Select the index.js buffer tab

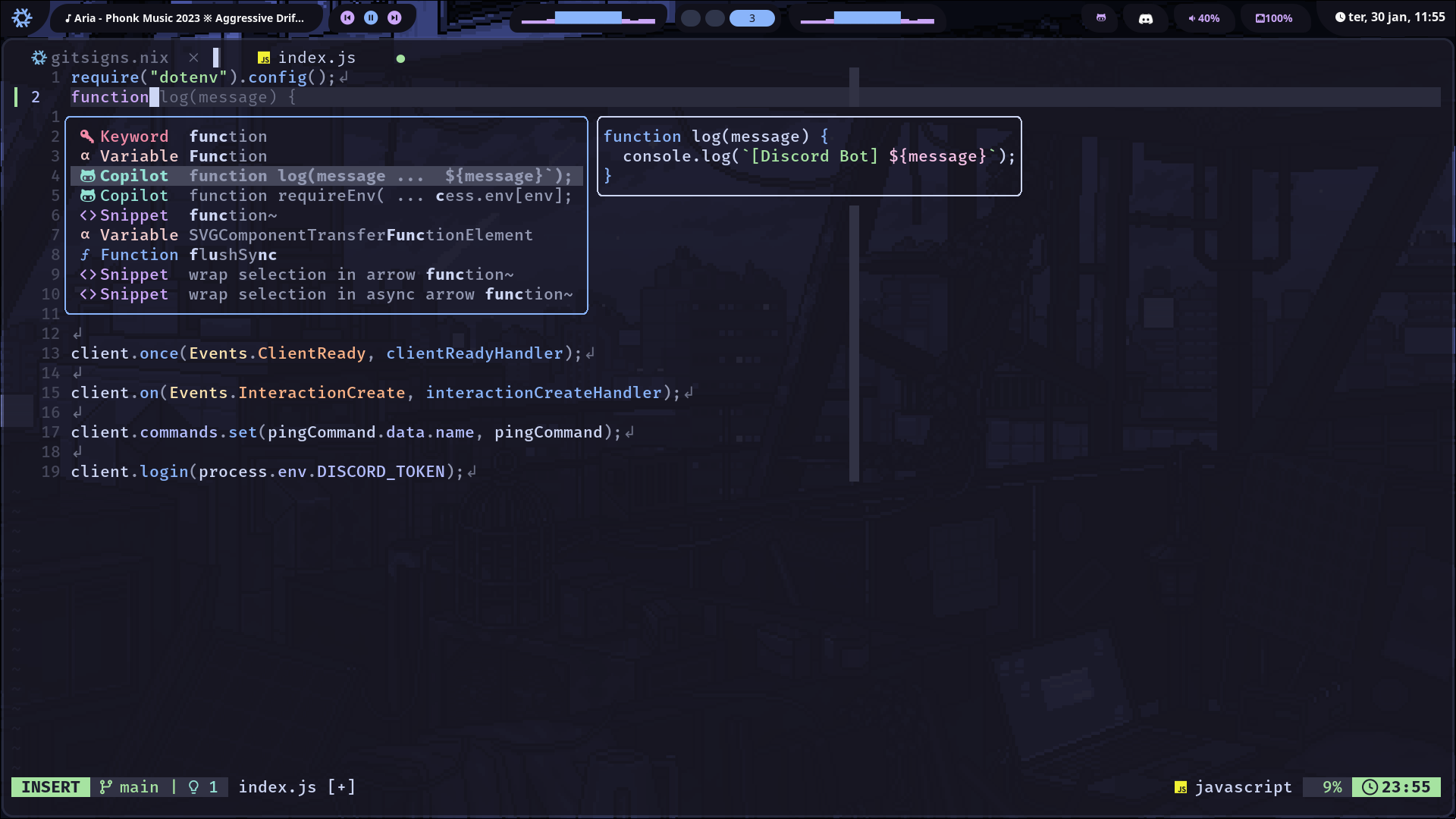coord(316,58)
